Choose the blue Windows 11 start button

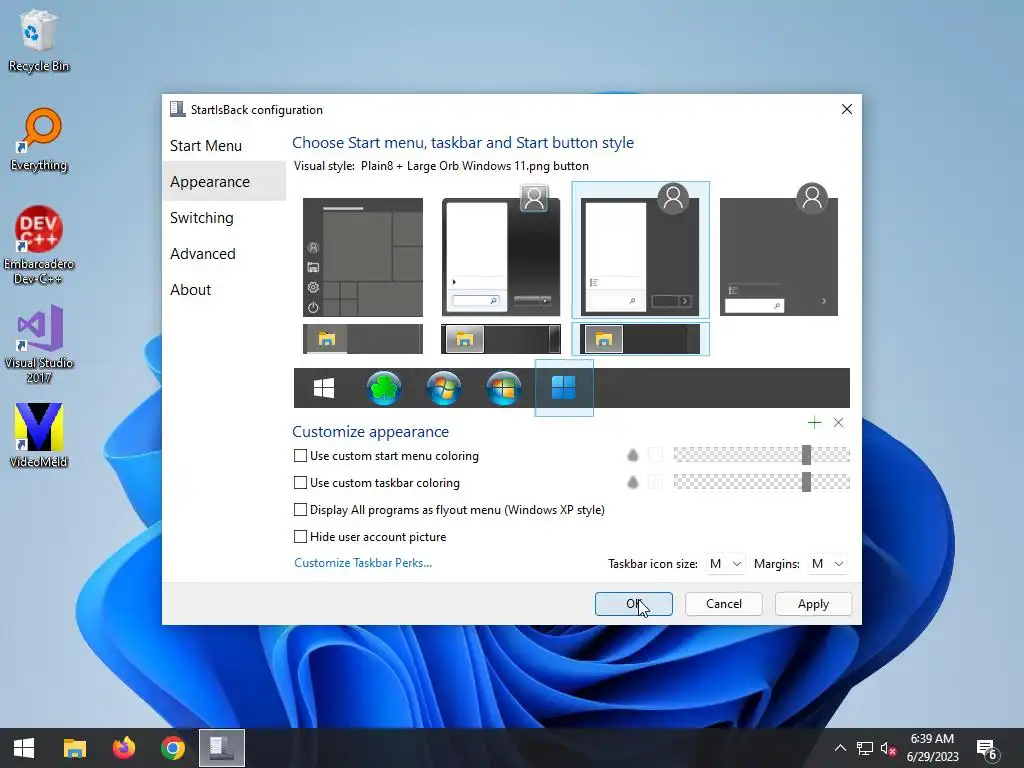(x=564, y=387)
